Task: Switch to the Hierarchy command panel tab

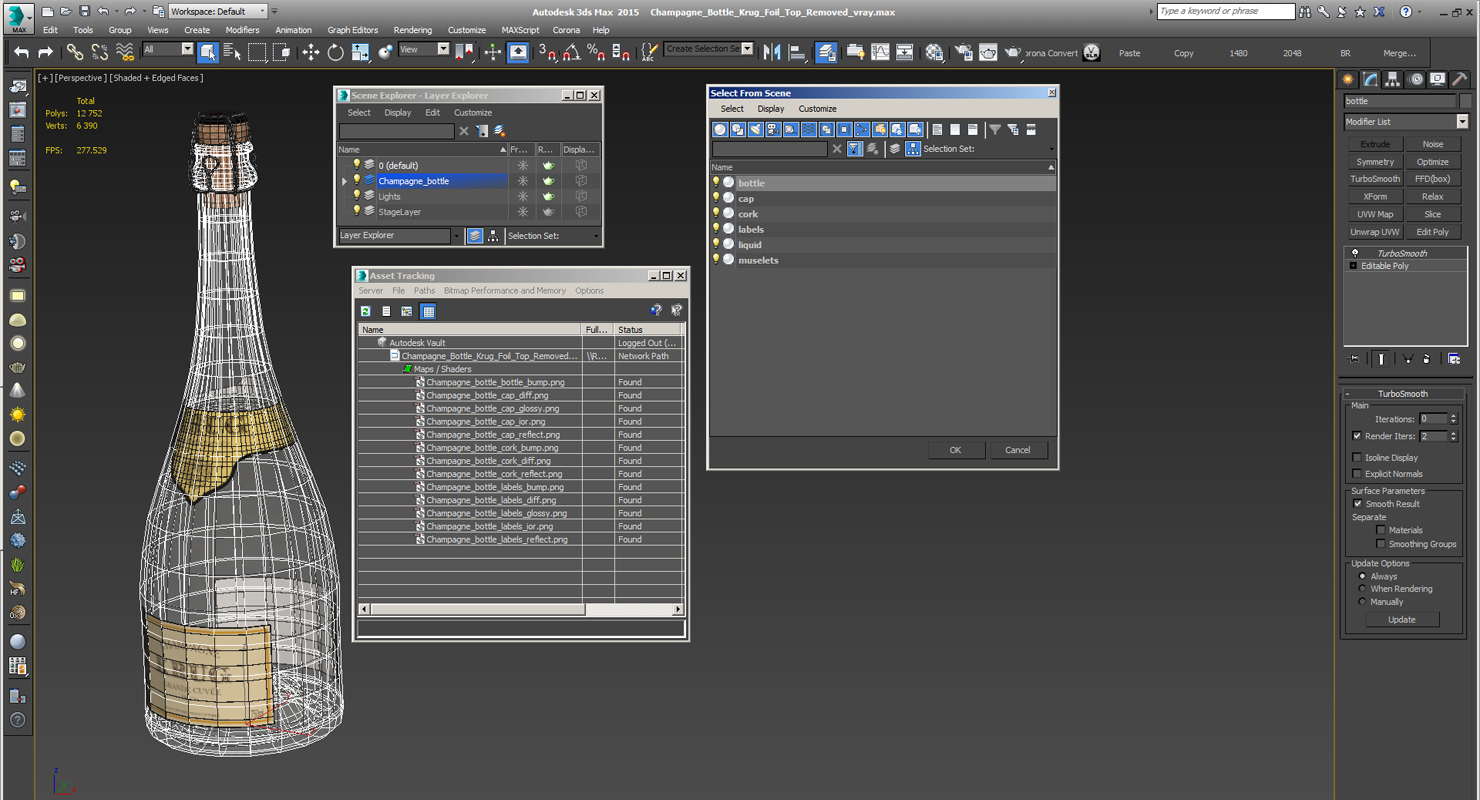Action: (1392, 79)
